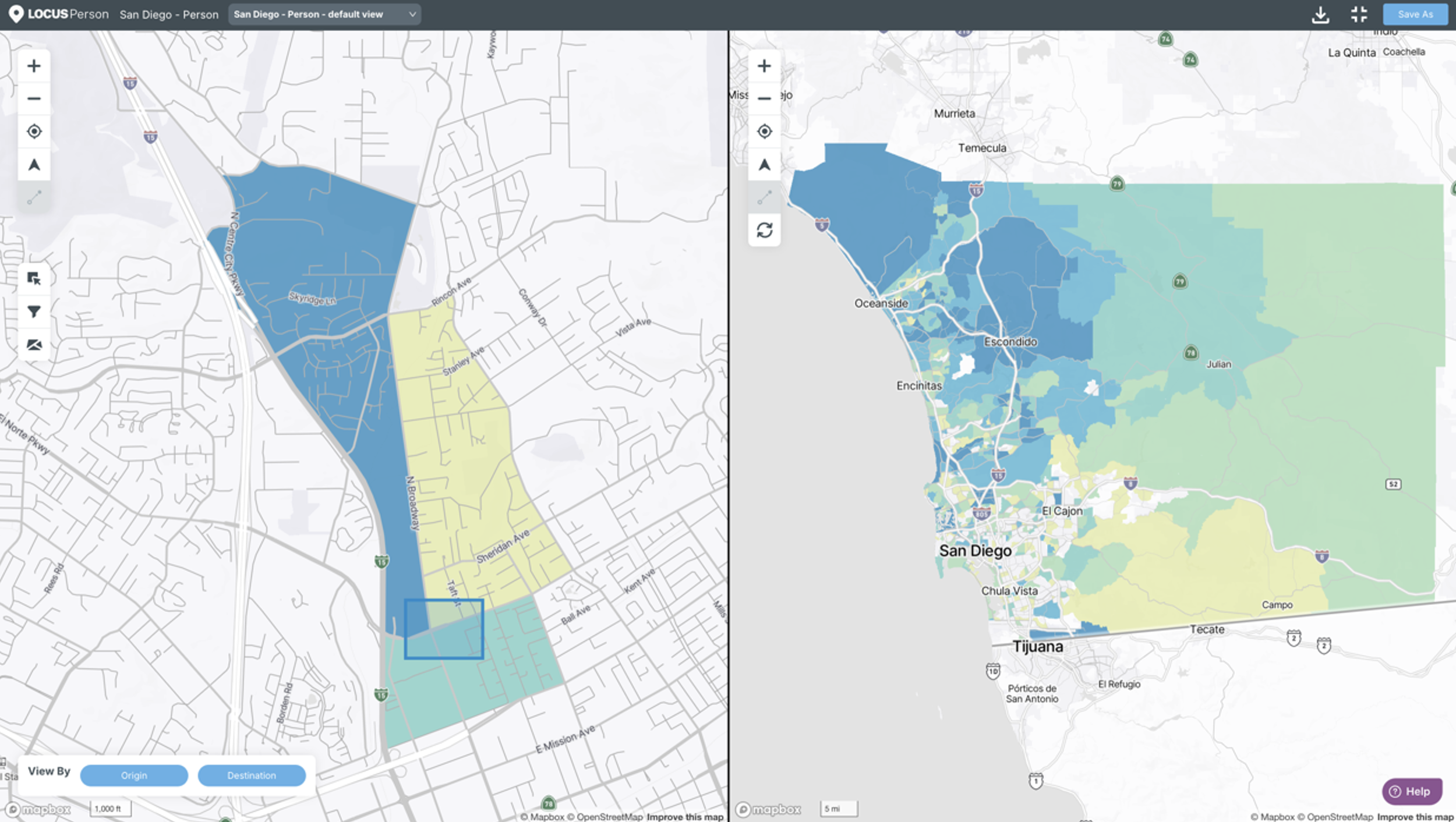Click the Save As button
Image resolution: width=1456 pixels, height=822 pixels.
tap(1415, 15)
